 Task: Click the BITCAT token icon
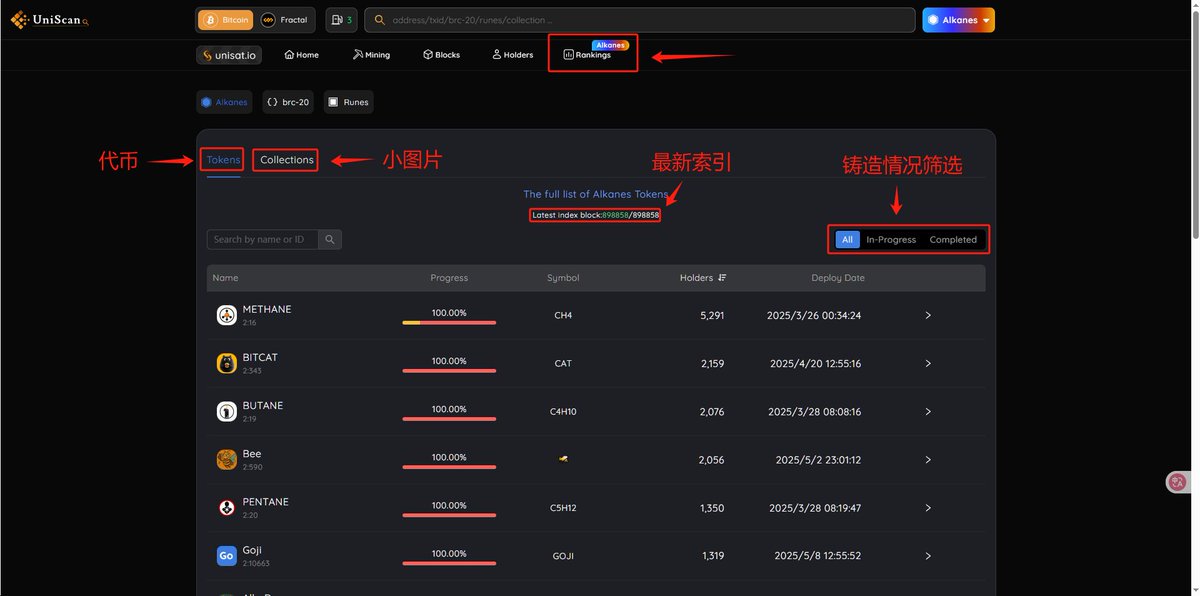[226, 363]
